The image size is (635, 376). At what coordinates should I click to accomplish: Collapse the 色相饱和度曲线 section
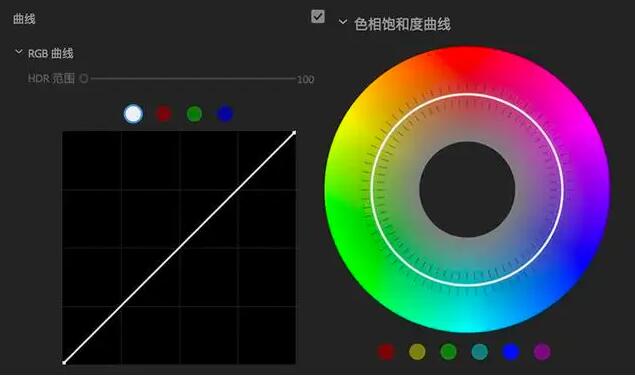343,21
